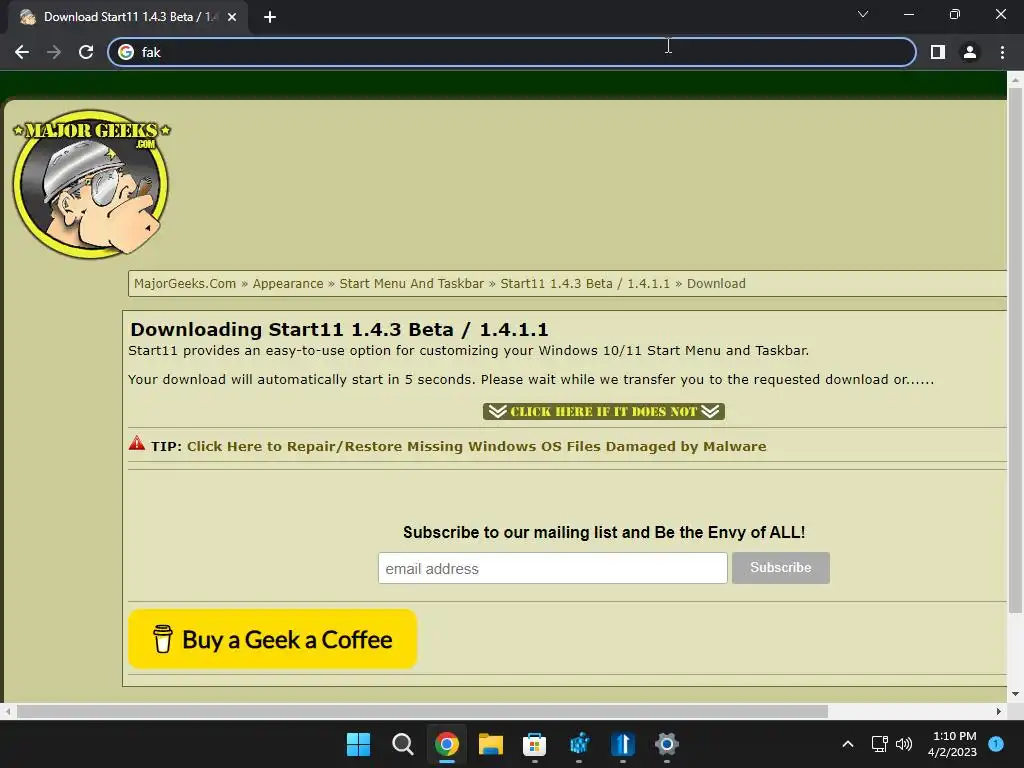Click the Chrome icon in taskbar

click(x=447, y=744)
